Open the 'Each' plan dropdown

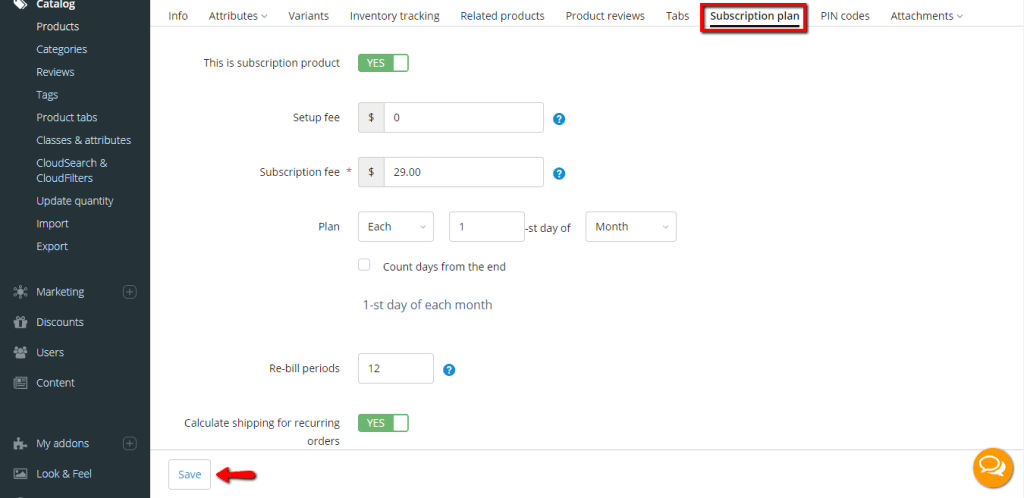(x=396, y=226)
